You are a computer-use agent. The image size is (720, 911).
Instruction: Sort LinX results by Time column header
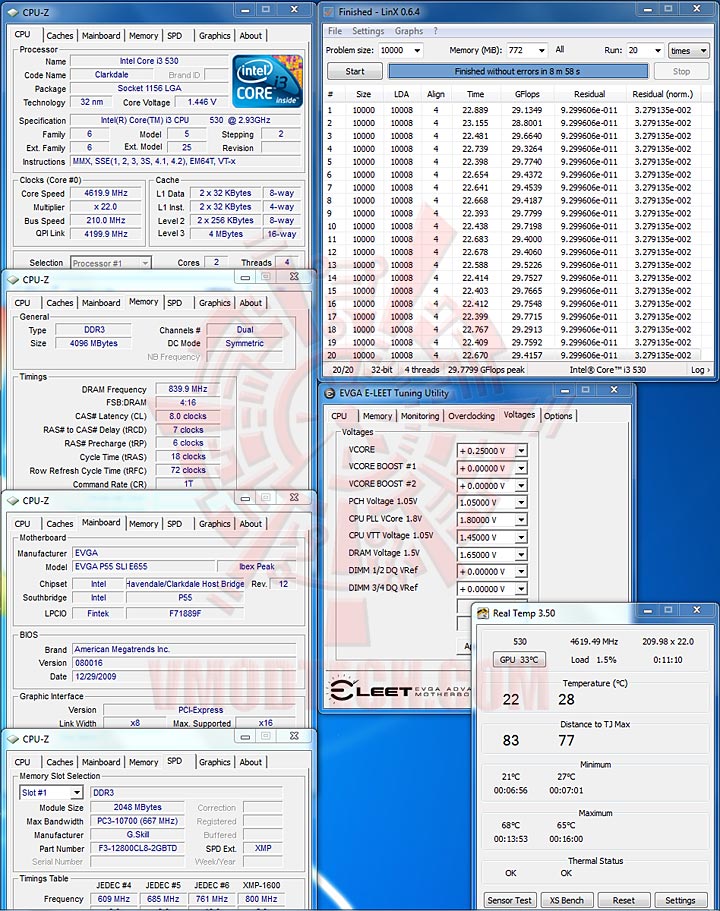[475, 94]
